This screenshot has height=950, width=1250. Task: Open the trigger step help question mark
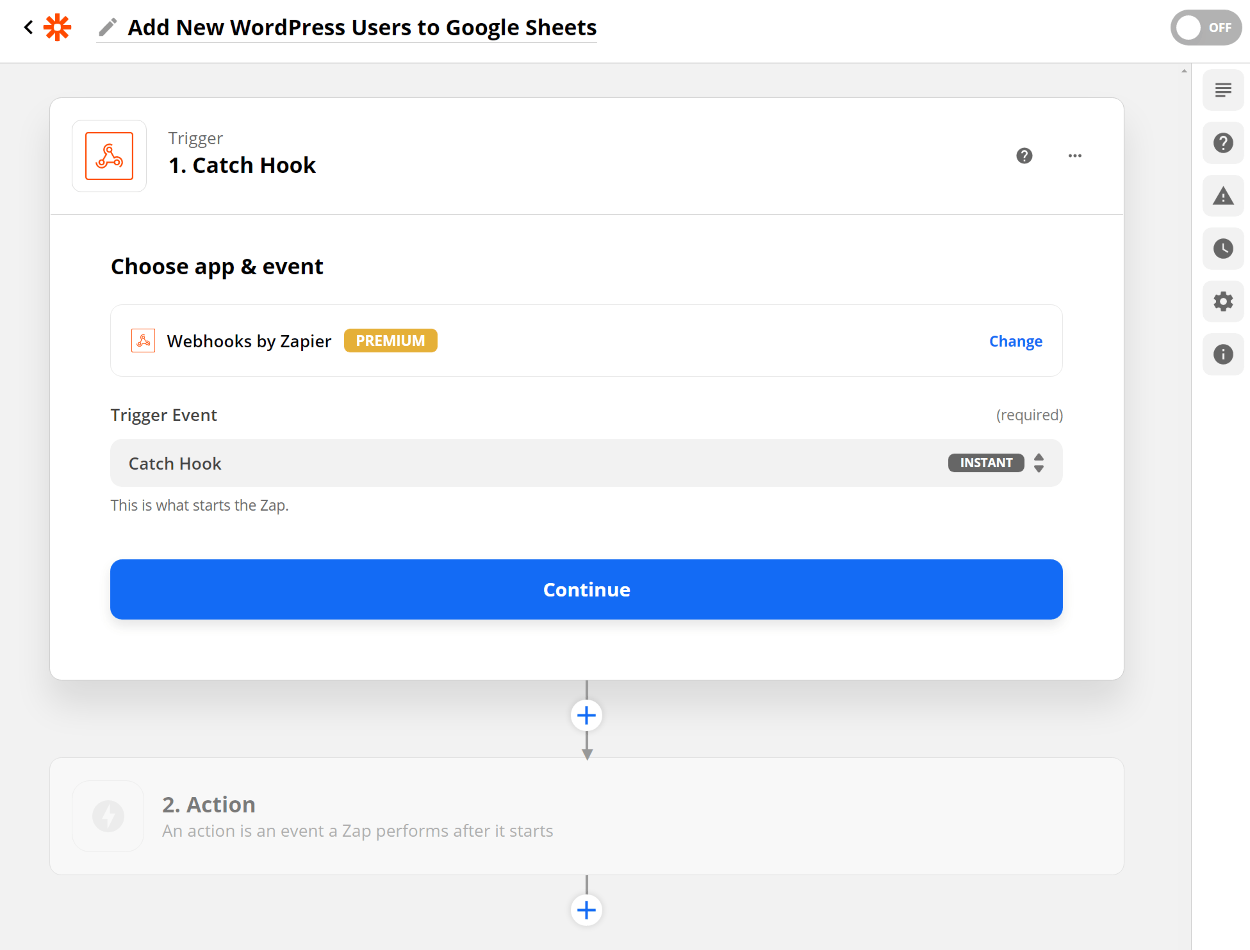tap(1024, 156)
